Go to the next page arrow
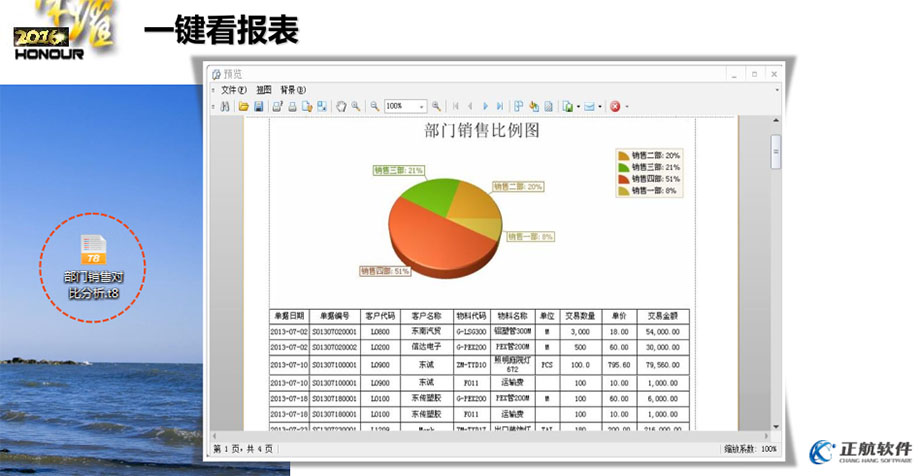 pos(486,106)
